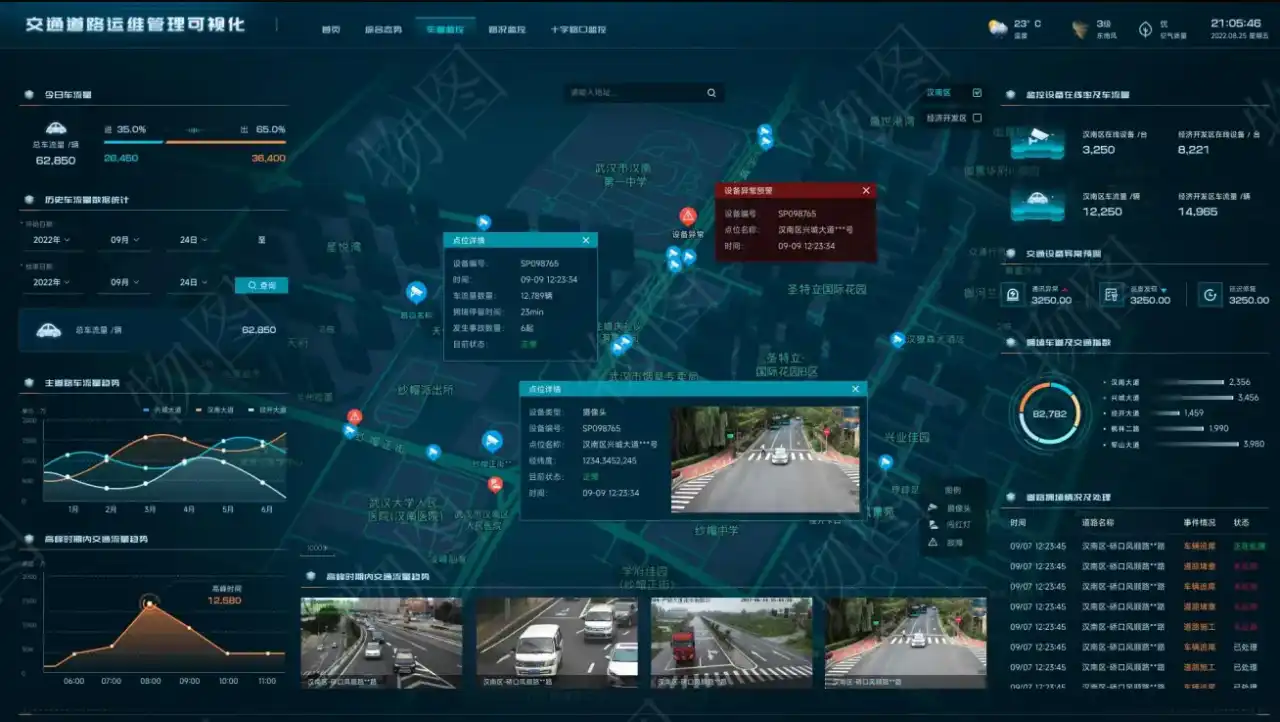Viewport: 1280px width, 722px height.
Task: Click the 闯红灯 (red light) legend icon
Action: tap(933, 525)
